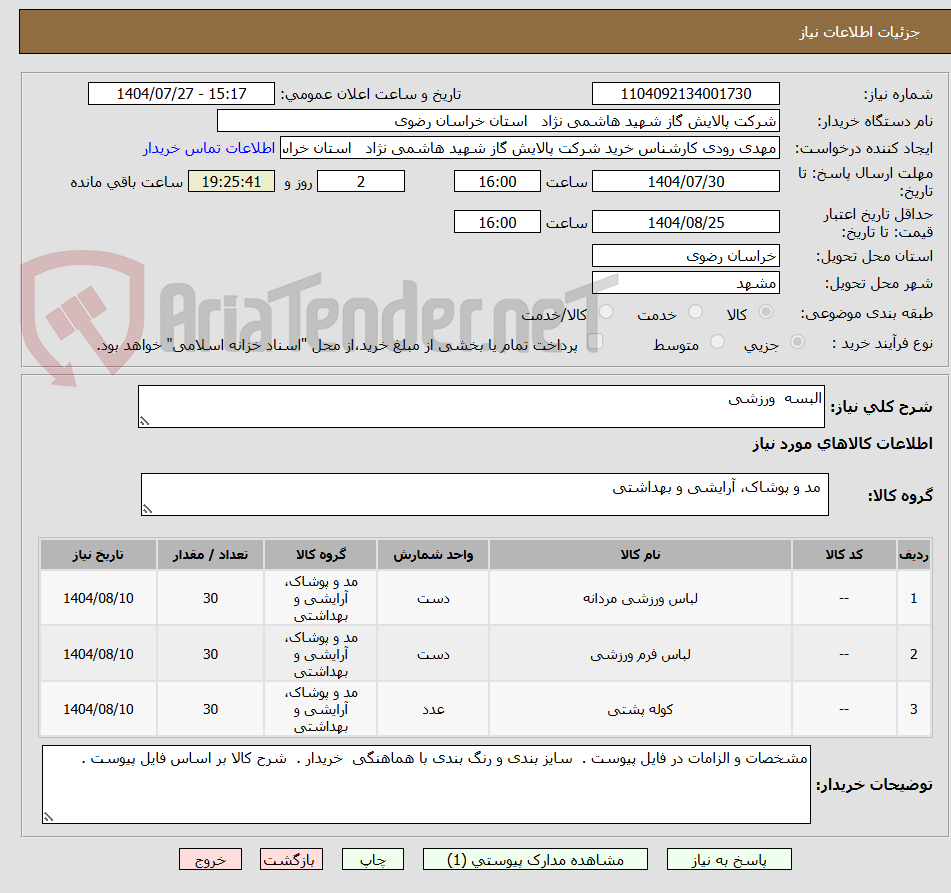Click the ردیف column header
Viewport: 951px width, 893px height.
(x=913, y=554)
